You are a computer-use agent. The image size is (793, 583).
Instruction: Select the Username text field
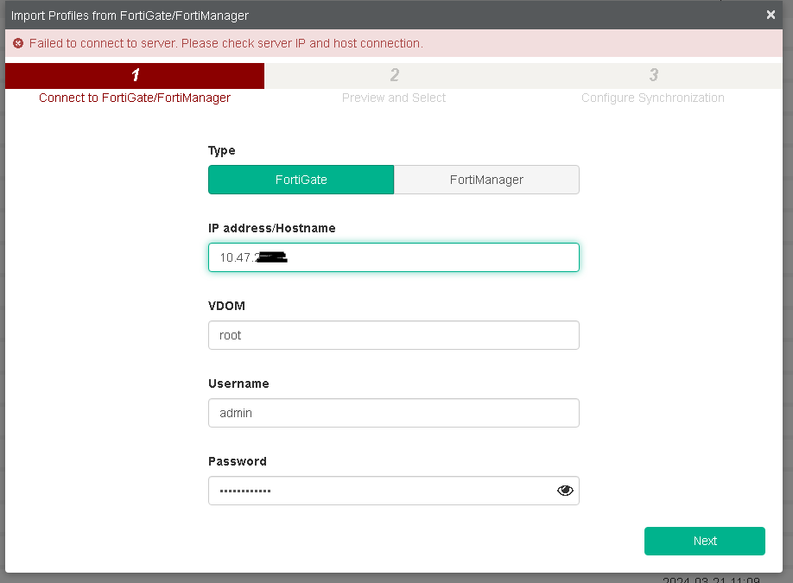pyautogui.click(x=393, y=413)
